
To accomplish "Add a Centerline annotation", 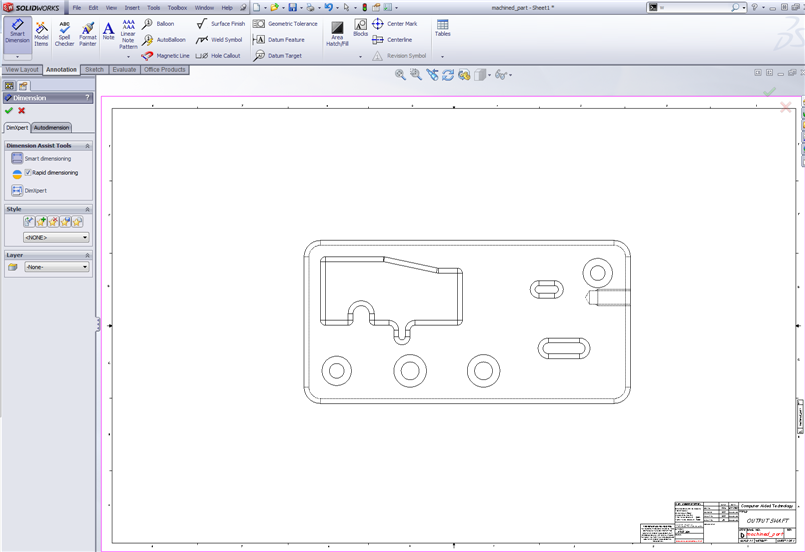I will tap(392, 40).
